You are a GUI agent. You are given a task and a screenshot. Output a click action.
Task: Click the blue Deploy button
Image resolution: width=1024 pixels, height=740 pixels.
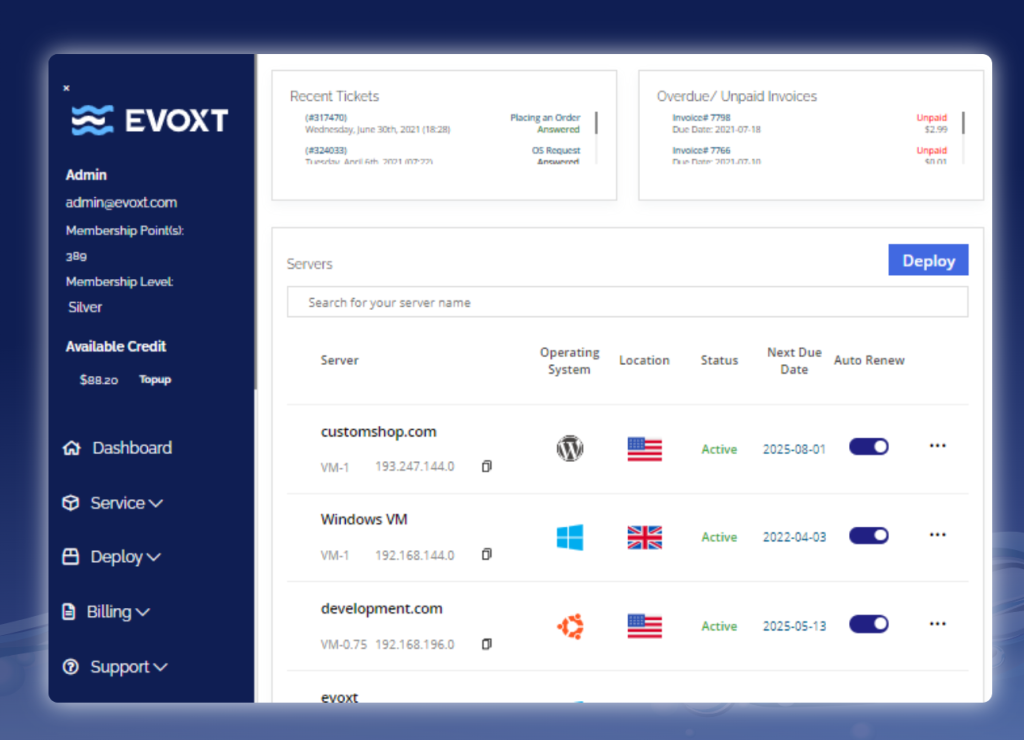pyautogui.click(x=928, y=260)
